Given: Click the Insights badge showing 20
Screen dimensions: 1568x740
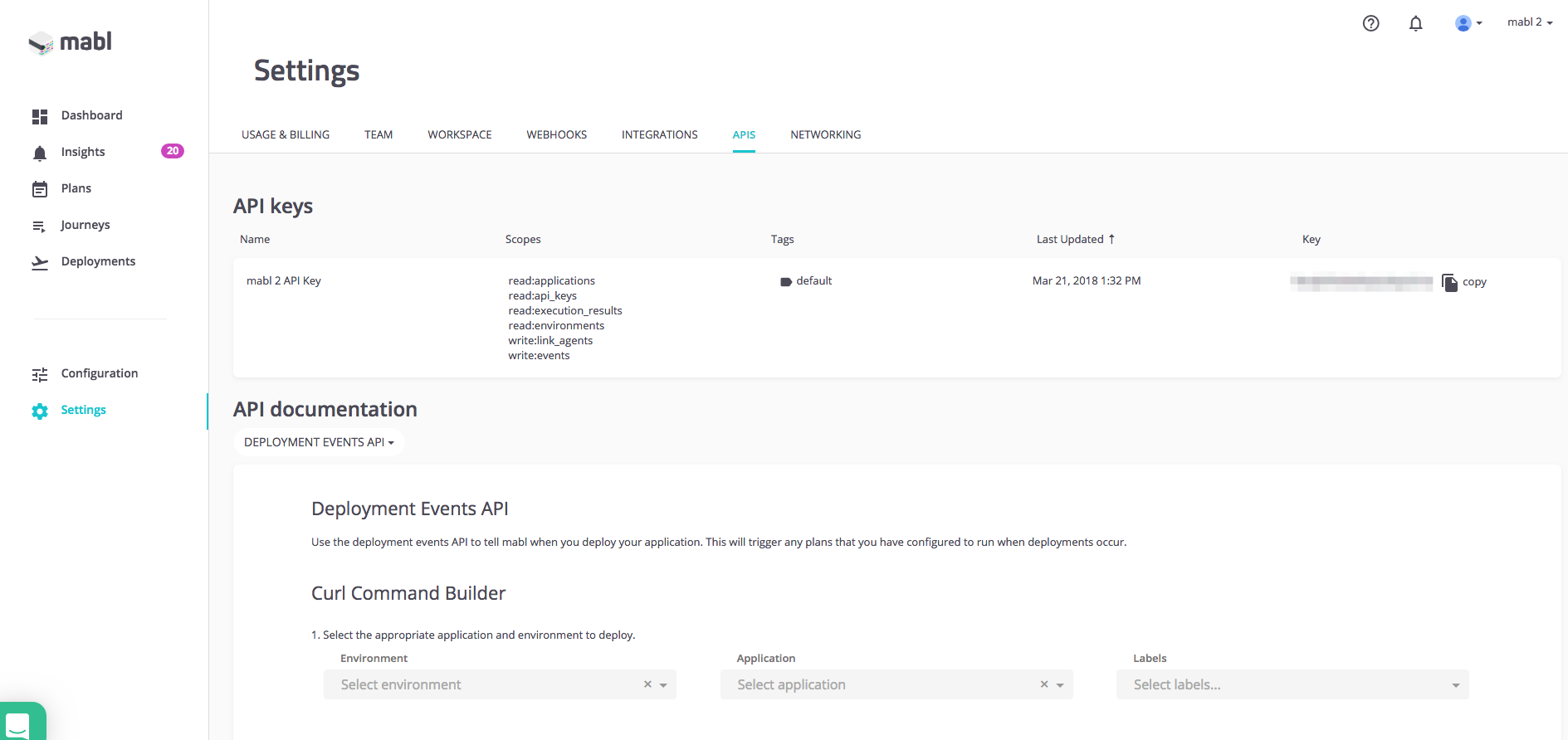Looking at the screenshot, I should [x=173, y=151].
